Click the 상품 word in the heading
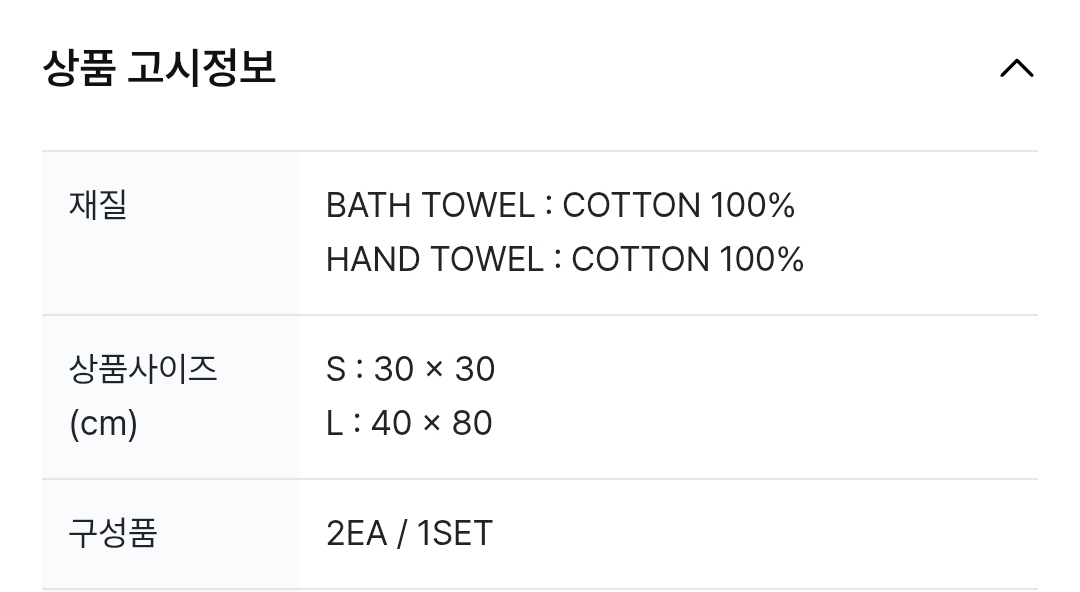The image size is (1080, 592). (79, 69)
